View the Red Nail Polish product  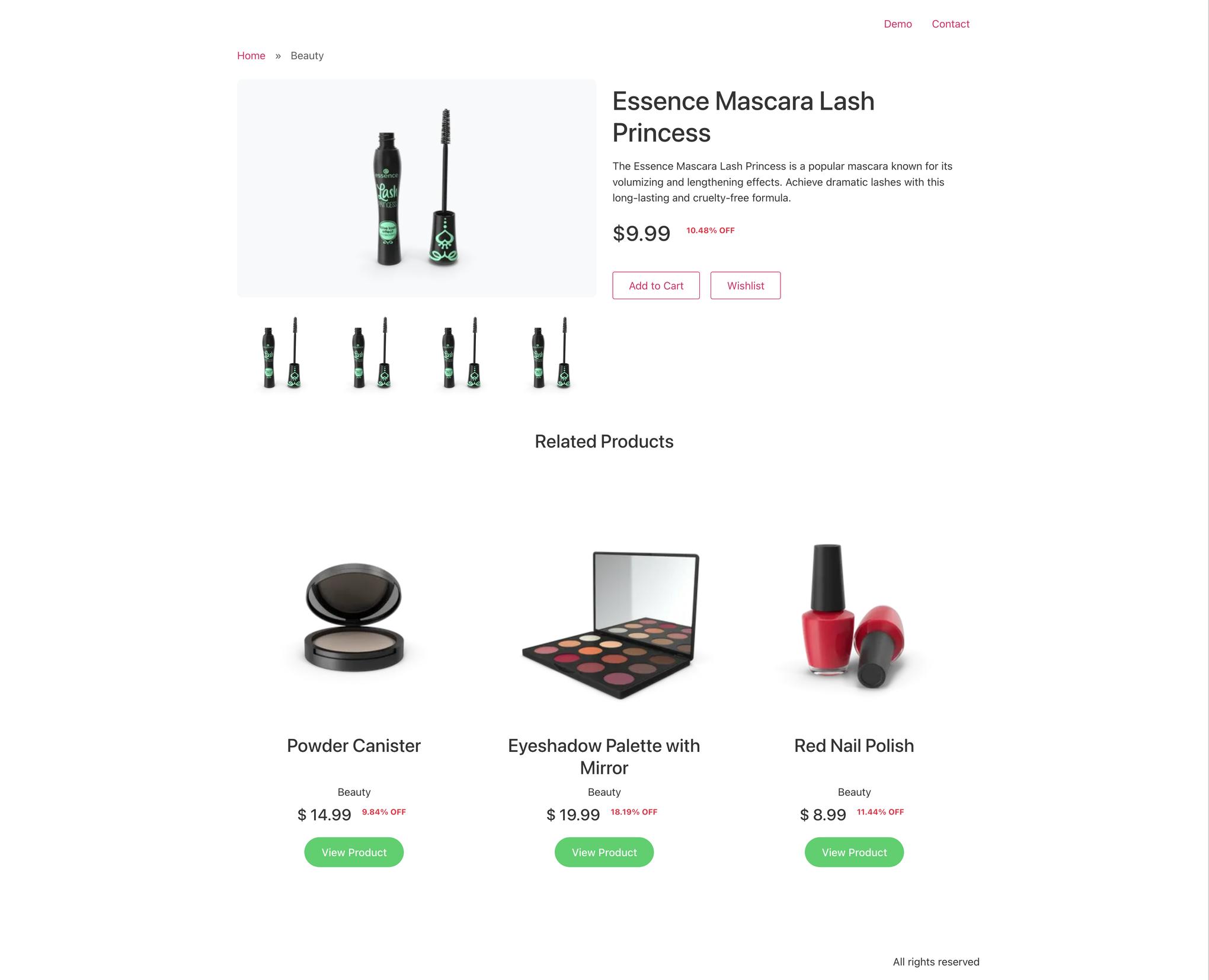click(854, 852)
